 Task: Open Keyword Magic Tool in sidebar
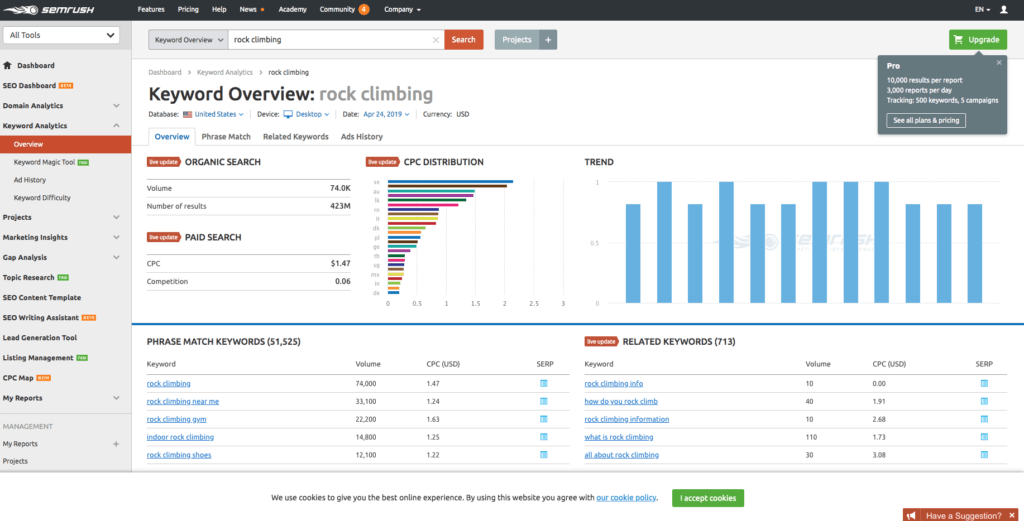[x=44, y=163]
